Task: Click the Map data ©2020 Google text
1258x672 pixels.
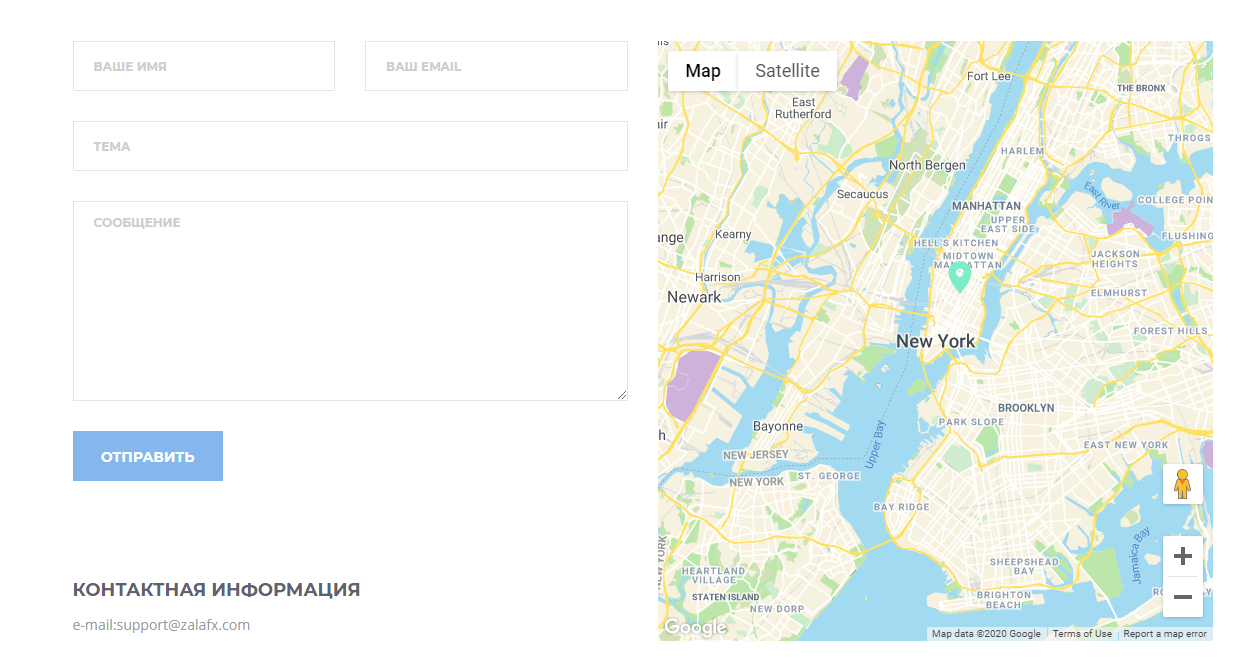Action: [x=986, y=633]
